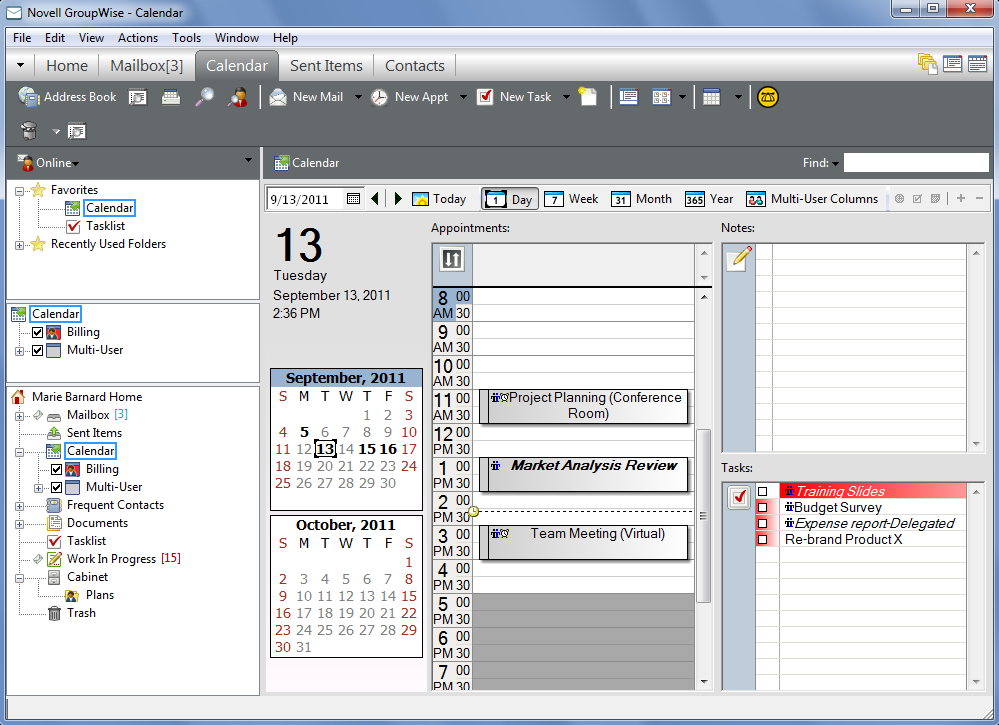Check the Training Slides task checkbox
The image size is (999, 725).
point(762,491)
